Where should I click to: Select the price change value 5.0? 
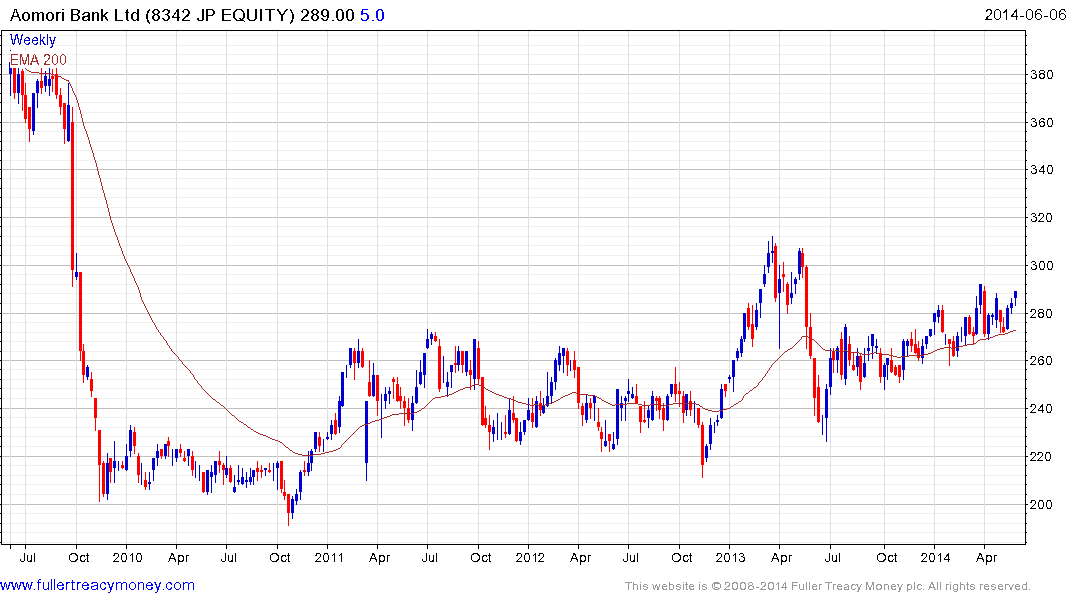[372, 15]
